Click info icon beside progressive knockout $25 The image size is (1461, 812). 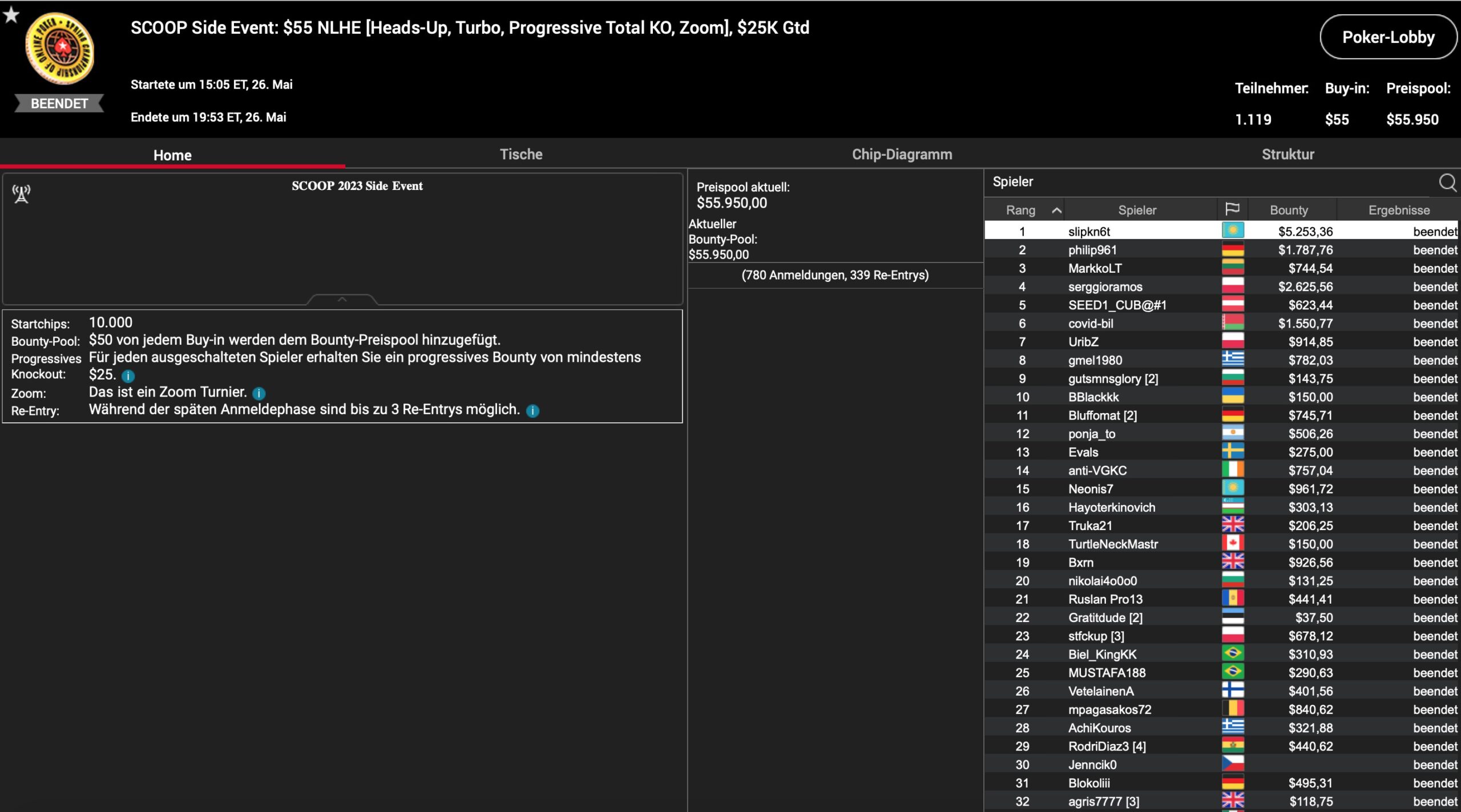(x=128, y=376)
